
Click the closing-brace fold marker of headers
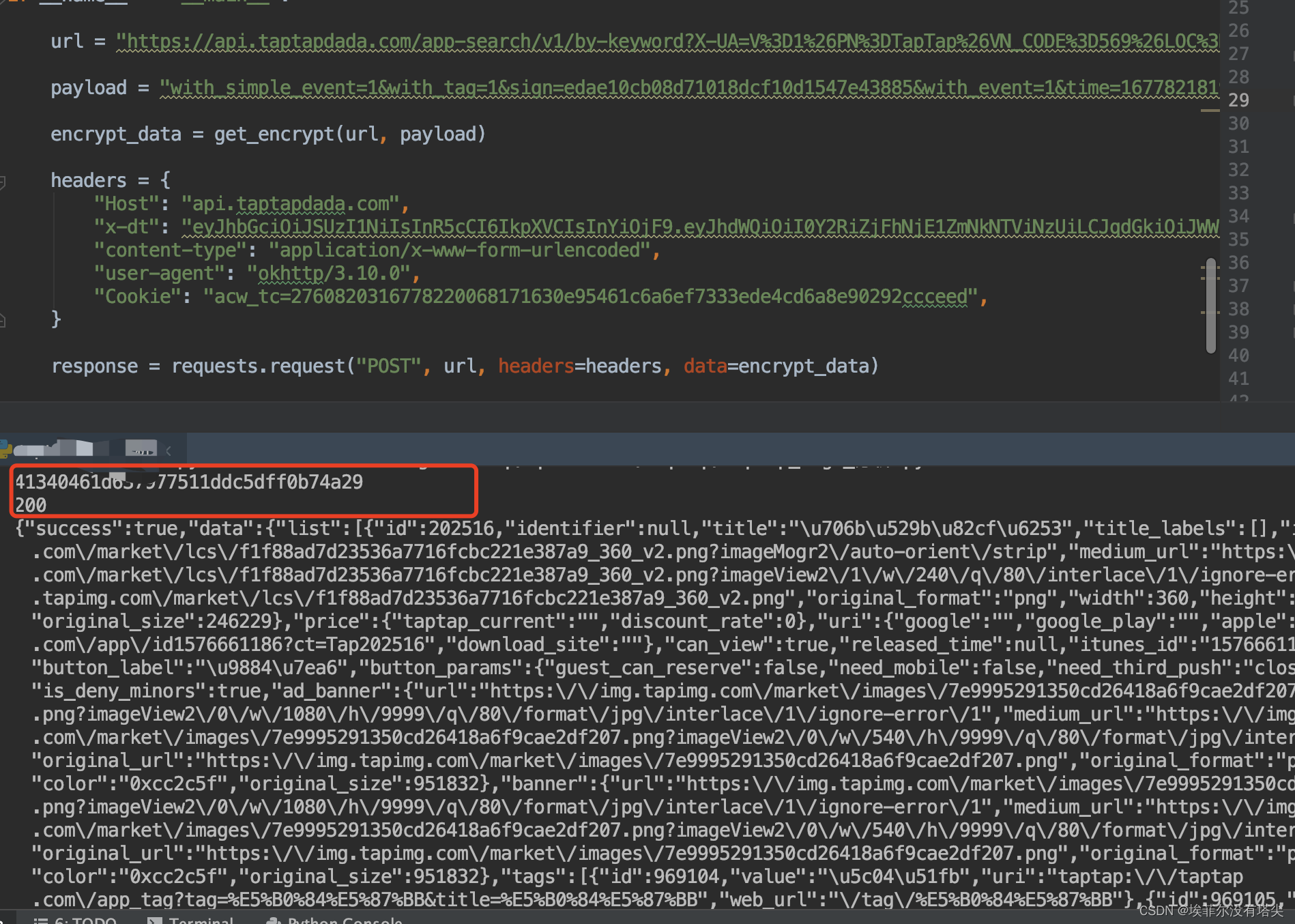click(x=2, y=320)
